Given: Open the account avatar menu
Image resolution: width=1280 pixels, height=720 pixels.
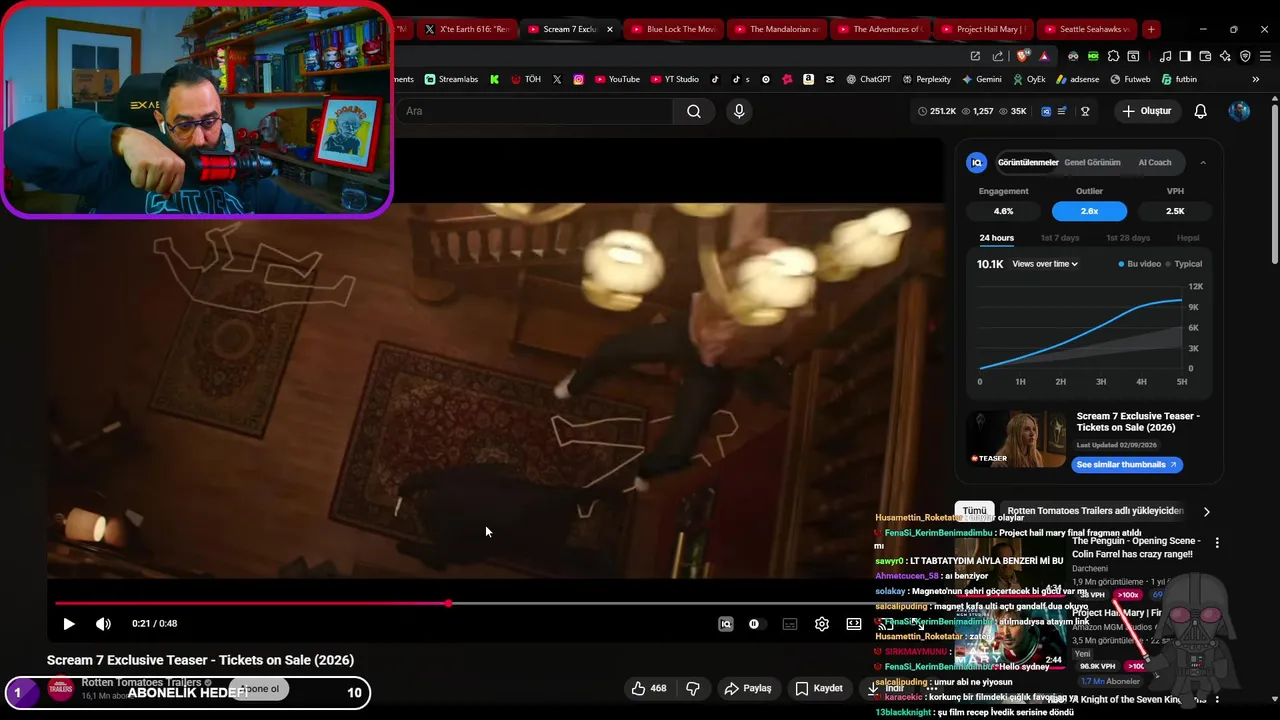Looking at the screenshot, I should [x=1239, y=111].
